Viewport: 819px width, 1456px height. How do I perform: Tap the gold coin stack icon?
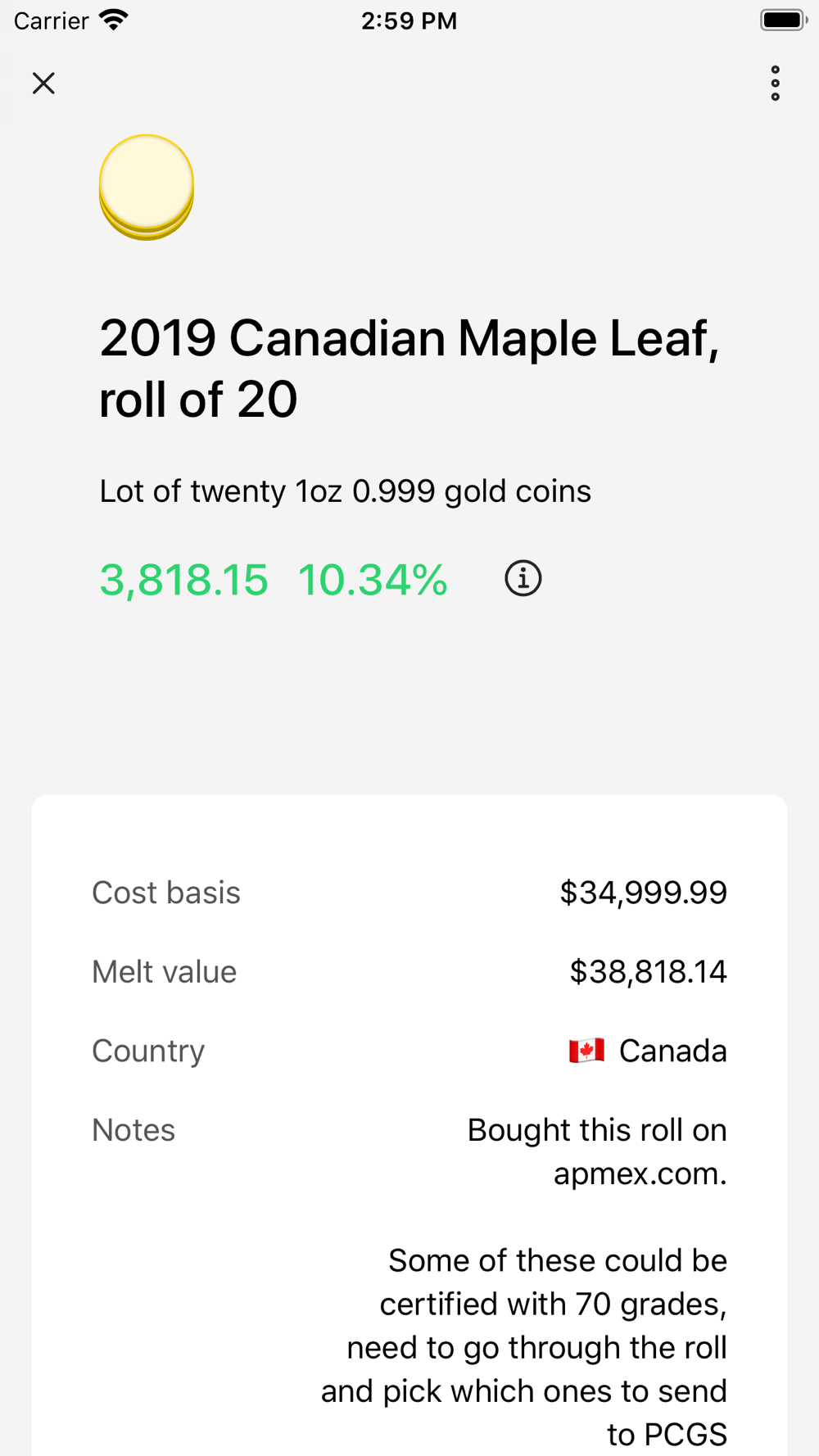[x=147, y=188]
